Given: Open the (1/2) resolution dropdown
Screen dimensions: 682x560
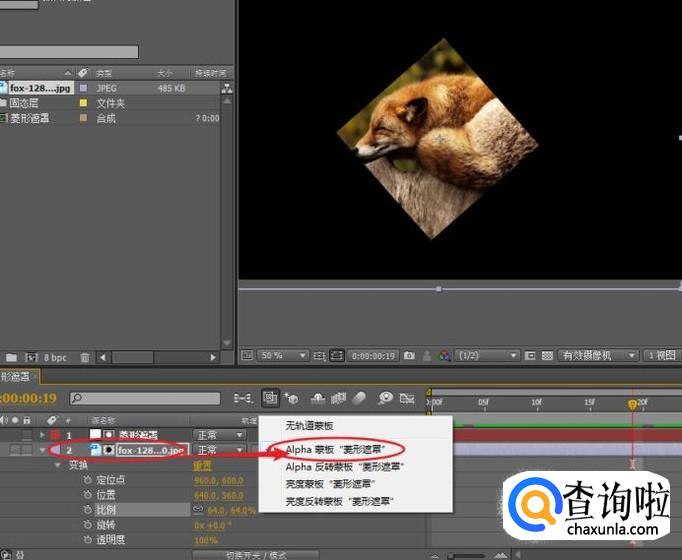Looking at the screenshot, I should (x=487, y=355).
